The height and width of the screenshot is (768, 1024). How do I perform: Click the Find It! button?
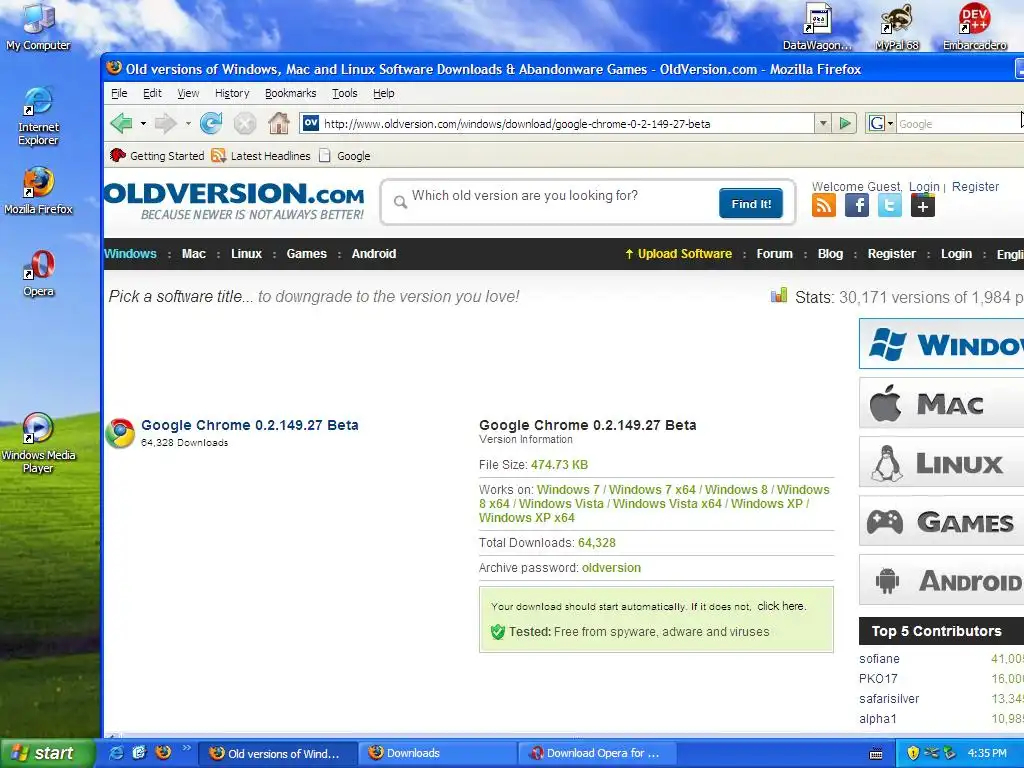751,204
